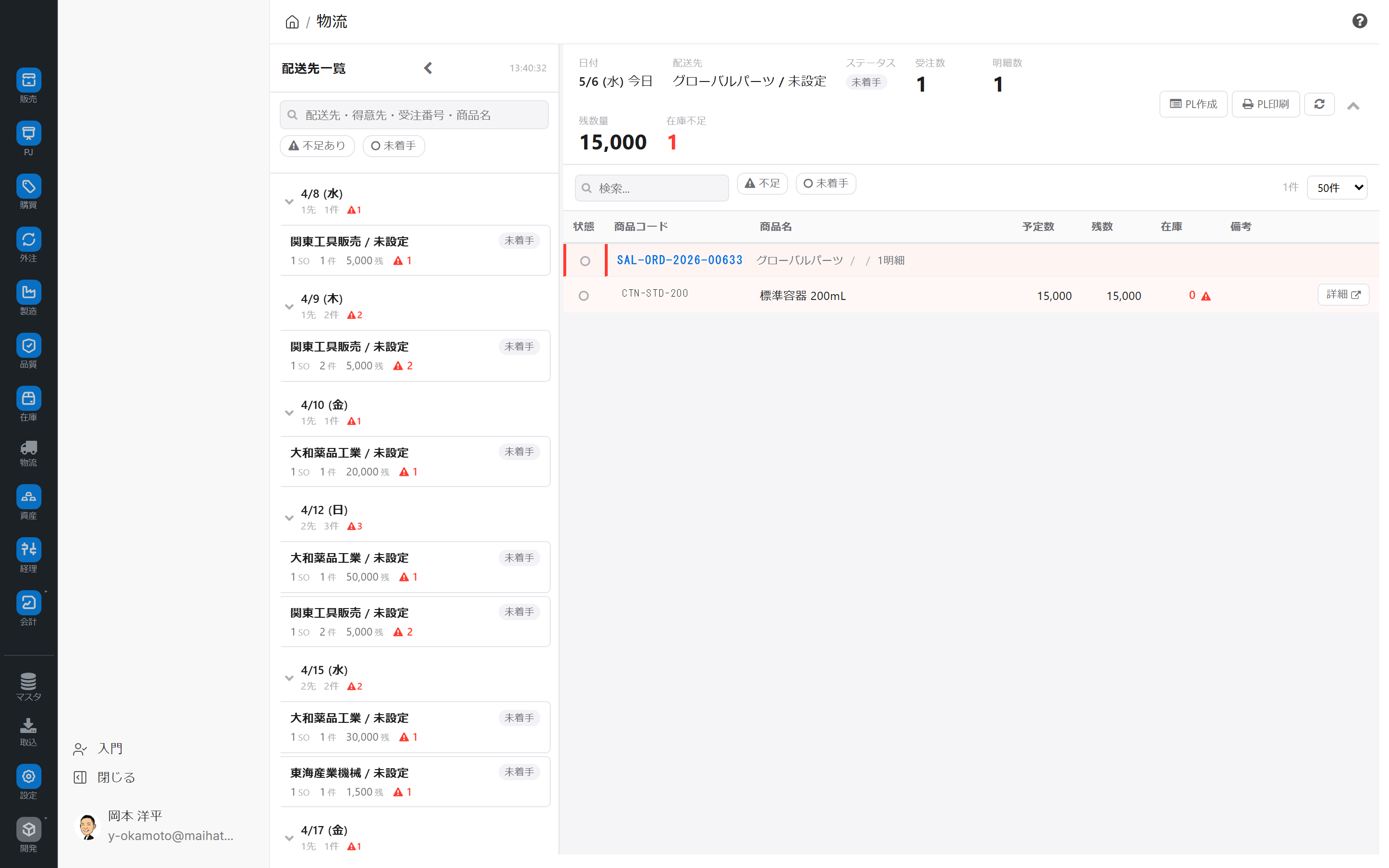Collapse the detail header with up chevron

(x=1353, y=106)
